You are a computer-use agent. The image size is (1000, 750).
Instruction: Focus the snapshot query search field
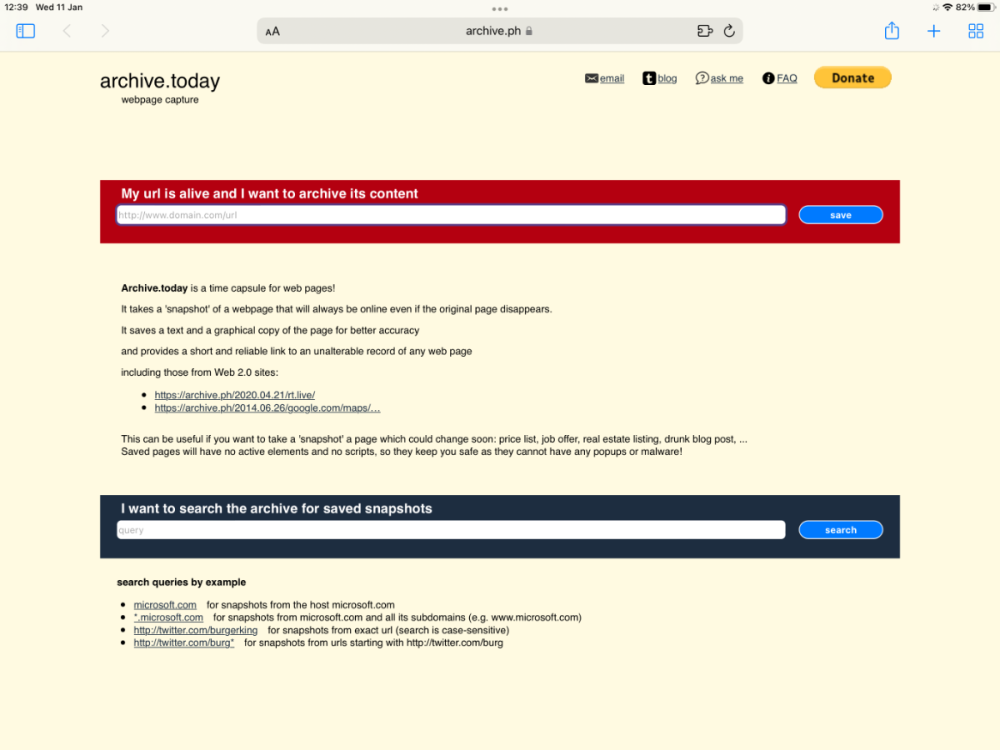coord(450,529)
